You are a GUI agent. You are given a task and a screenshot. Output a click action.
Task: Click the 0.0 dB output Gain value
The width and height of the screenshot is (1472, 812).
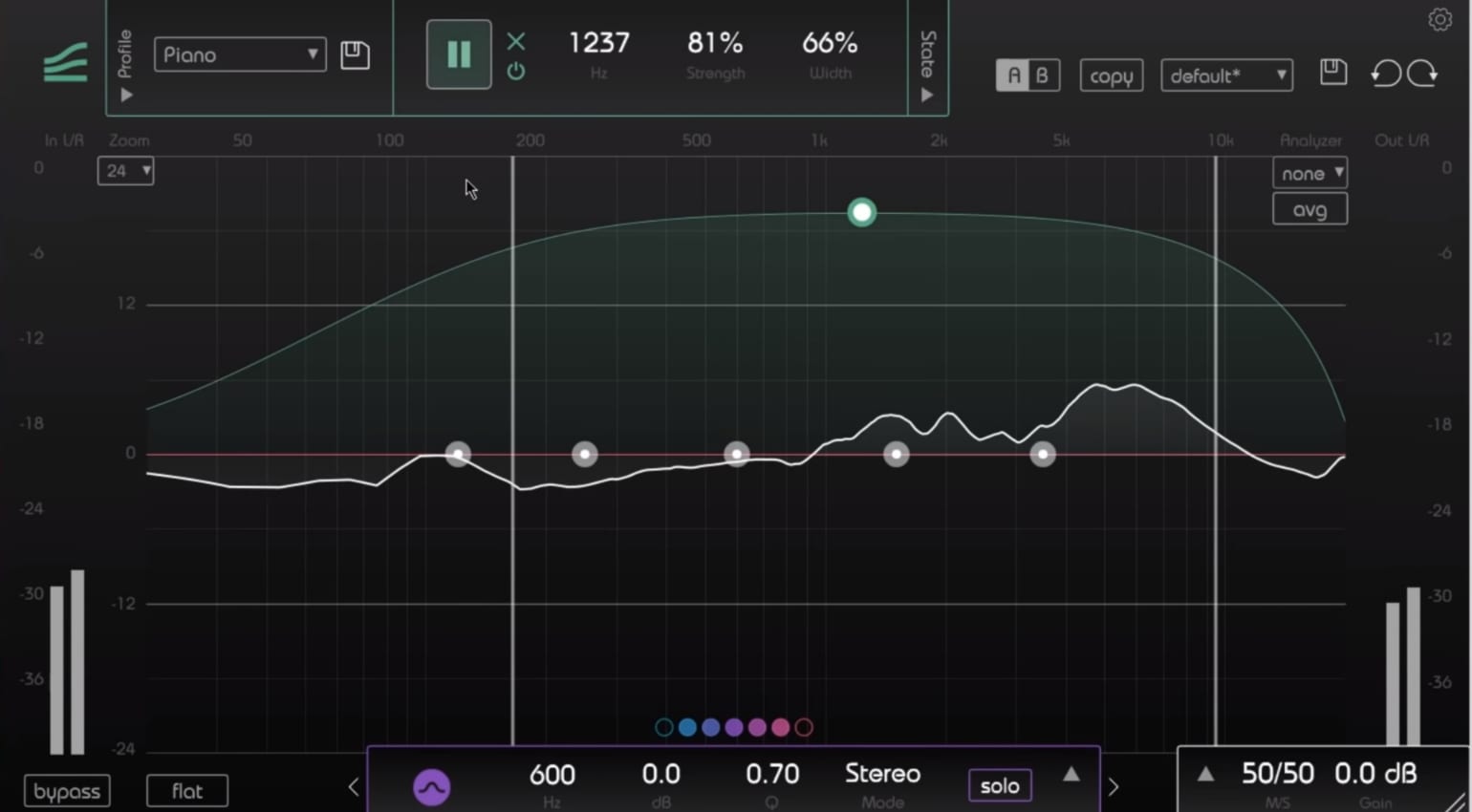(1375, 773)
